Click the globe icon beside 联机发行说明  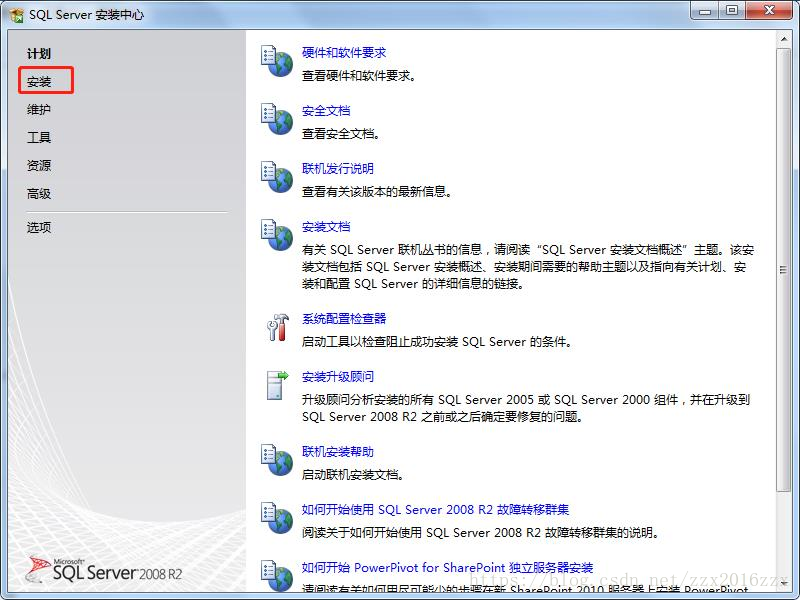277,177
